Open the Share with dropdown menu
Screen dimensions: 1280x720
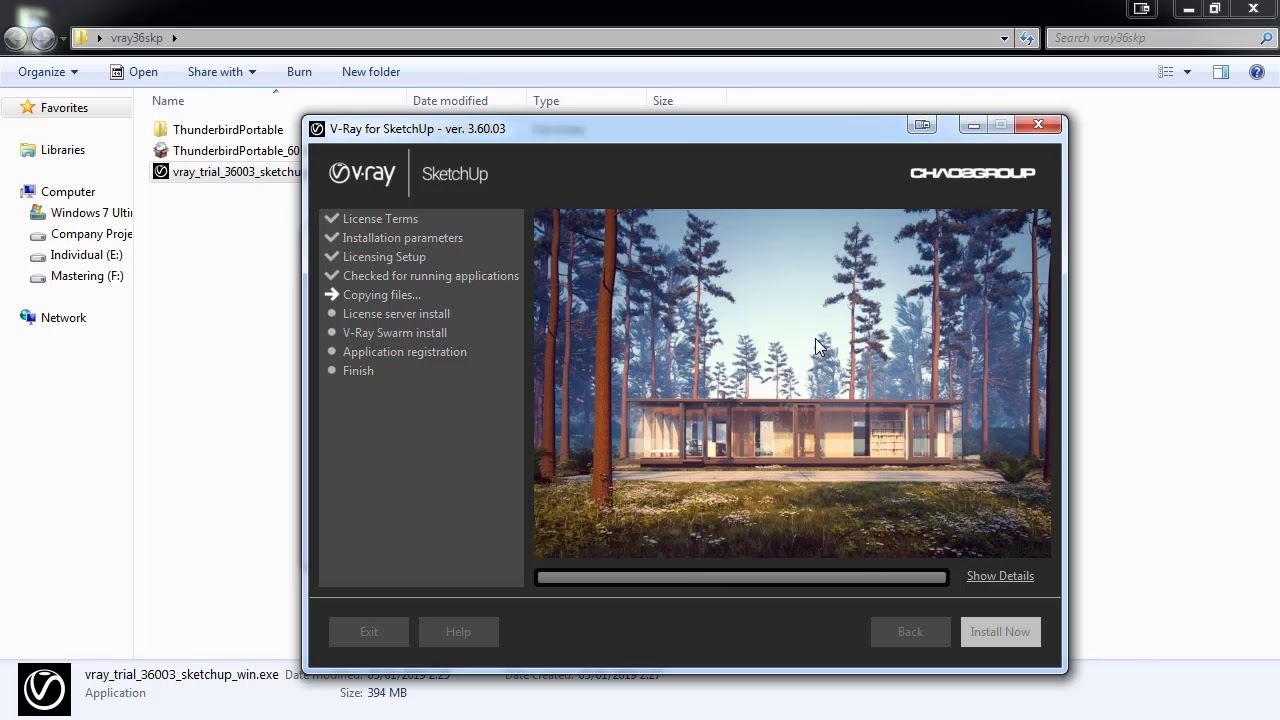coord(222,72)
